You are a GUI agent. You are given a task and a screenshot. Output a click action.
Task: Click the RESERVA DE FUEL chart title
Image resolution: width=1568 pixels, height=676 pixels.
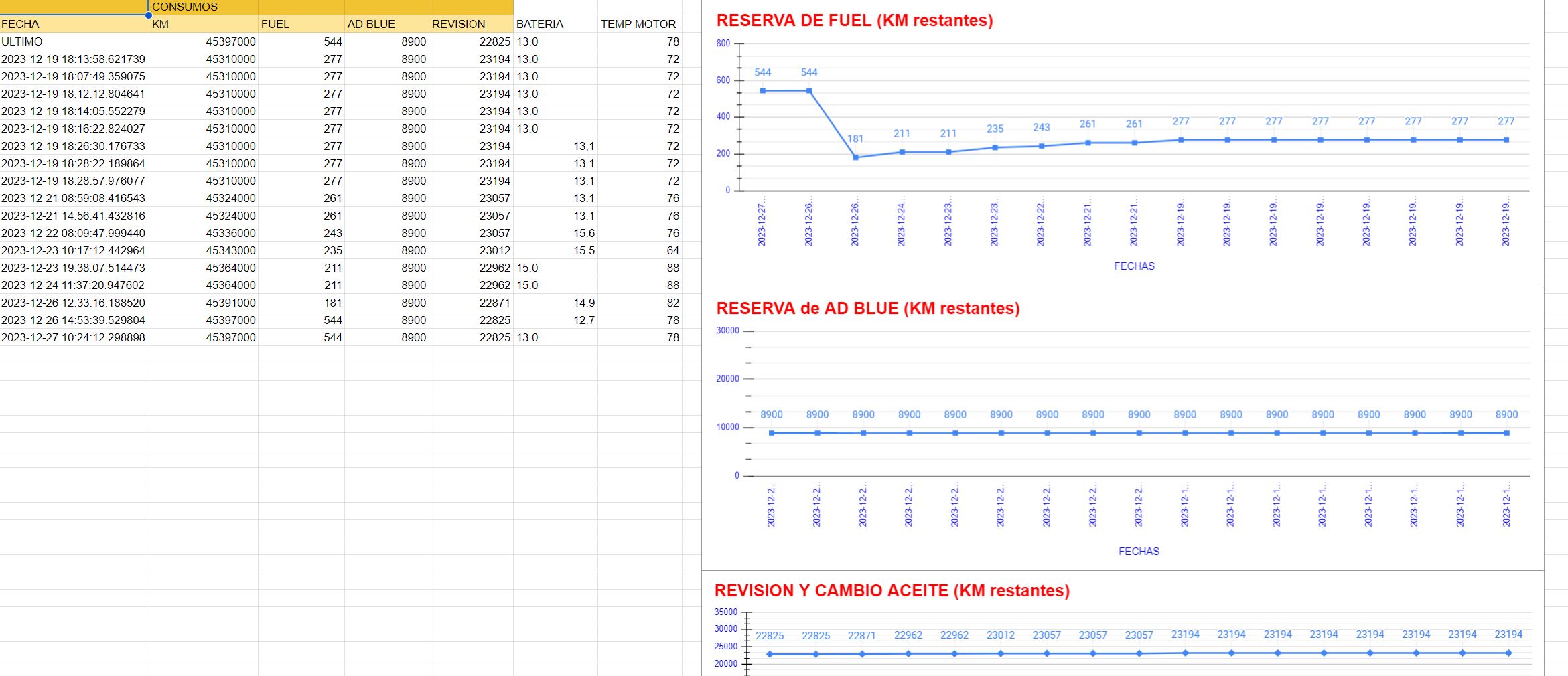[854, 21]
